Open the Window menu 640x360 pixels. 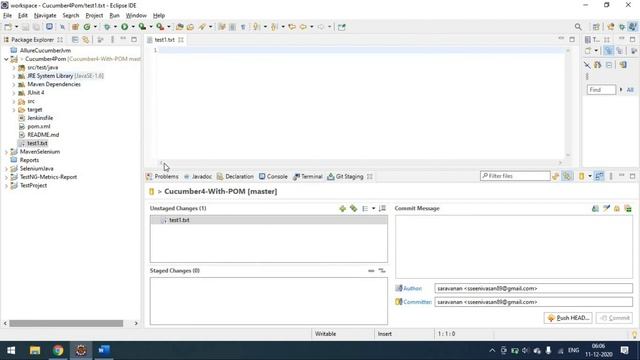136,16
